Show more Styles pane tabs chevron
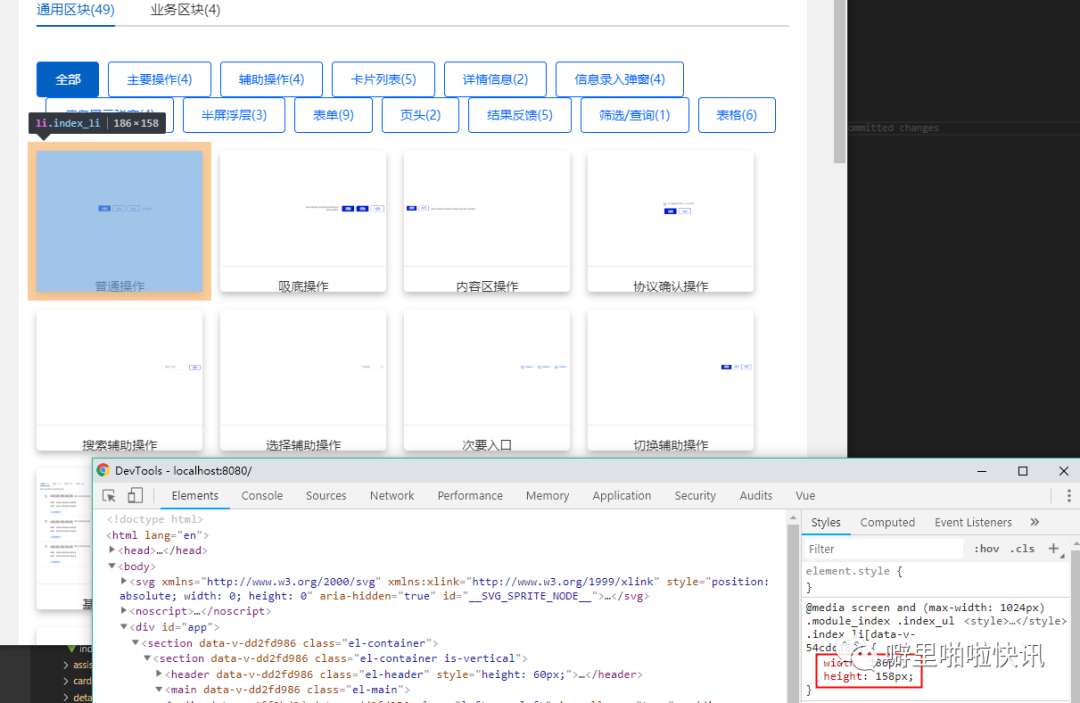Viewport: 1080px width, 703px height. click(x=1035, y=522)
